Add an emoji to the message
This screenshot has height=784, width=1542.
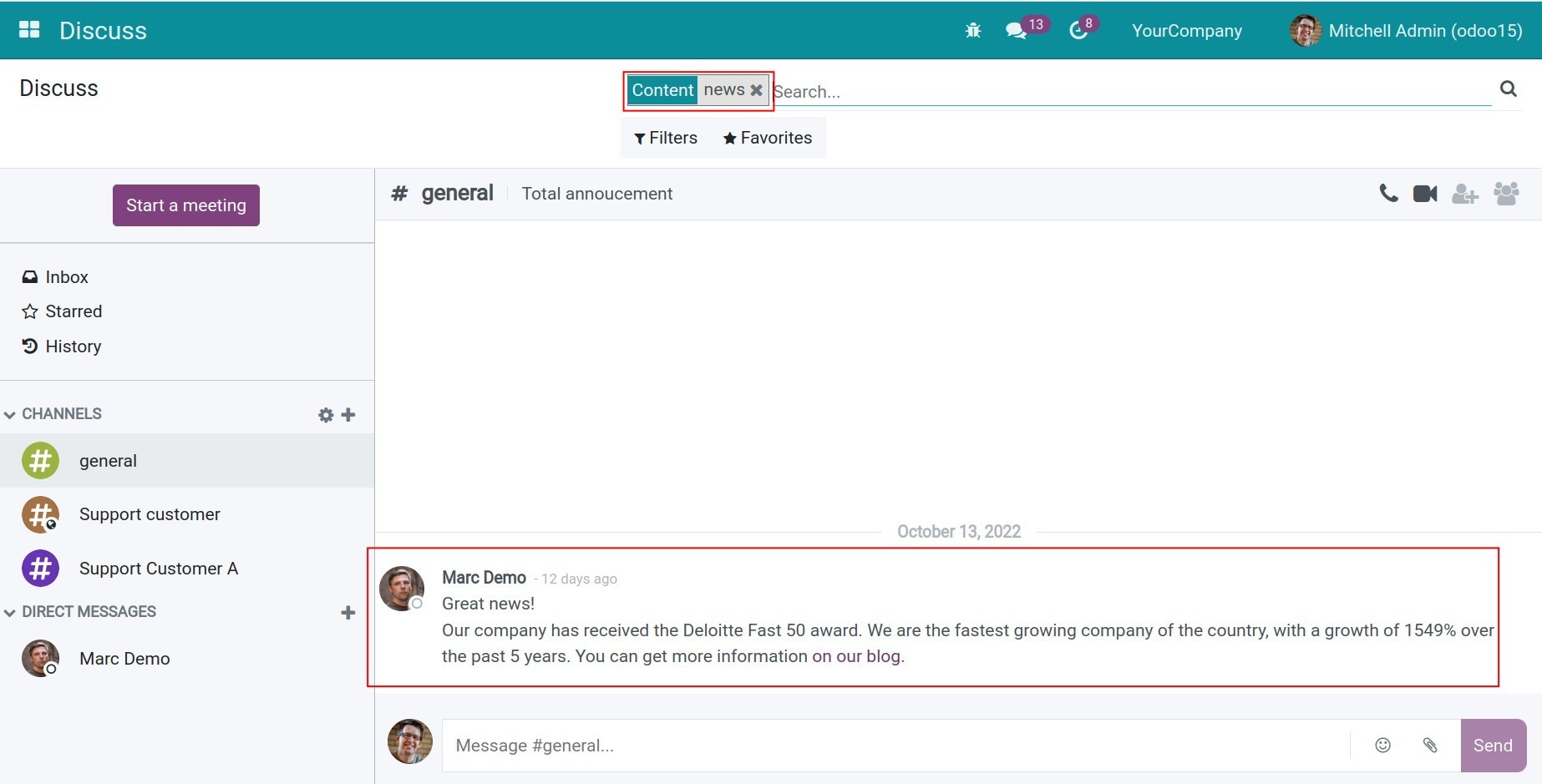tap(1382, 746)
